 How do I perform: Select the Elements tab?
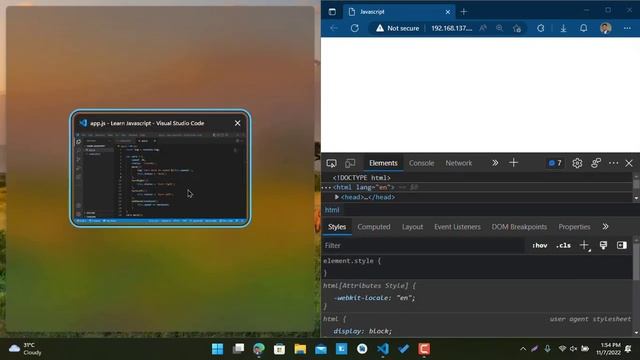pos(383,163)
